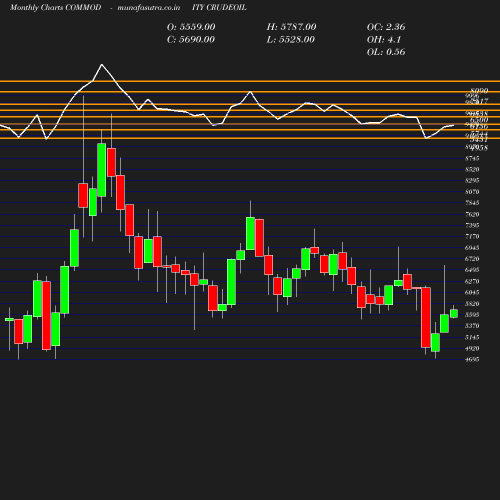Click the open price 'O: 5559.00'
The width and height of the screenshot is (500, 500).
point(191,27)
